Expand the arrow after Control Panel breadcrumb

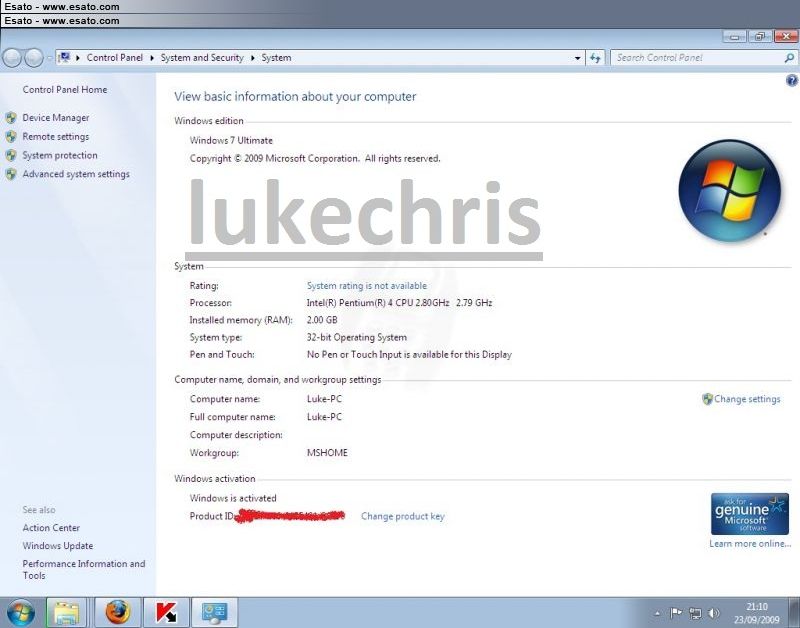point(152,58)
